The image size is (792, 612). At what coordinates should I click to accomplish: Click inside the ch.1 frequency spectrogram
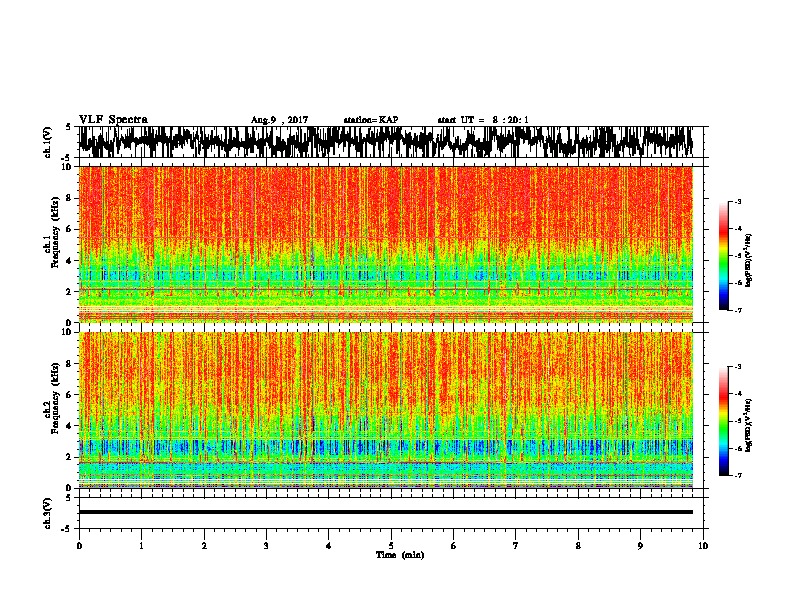coord(386,244)
